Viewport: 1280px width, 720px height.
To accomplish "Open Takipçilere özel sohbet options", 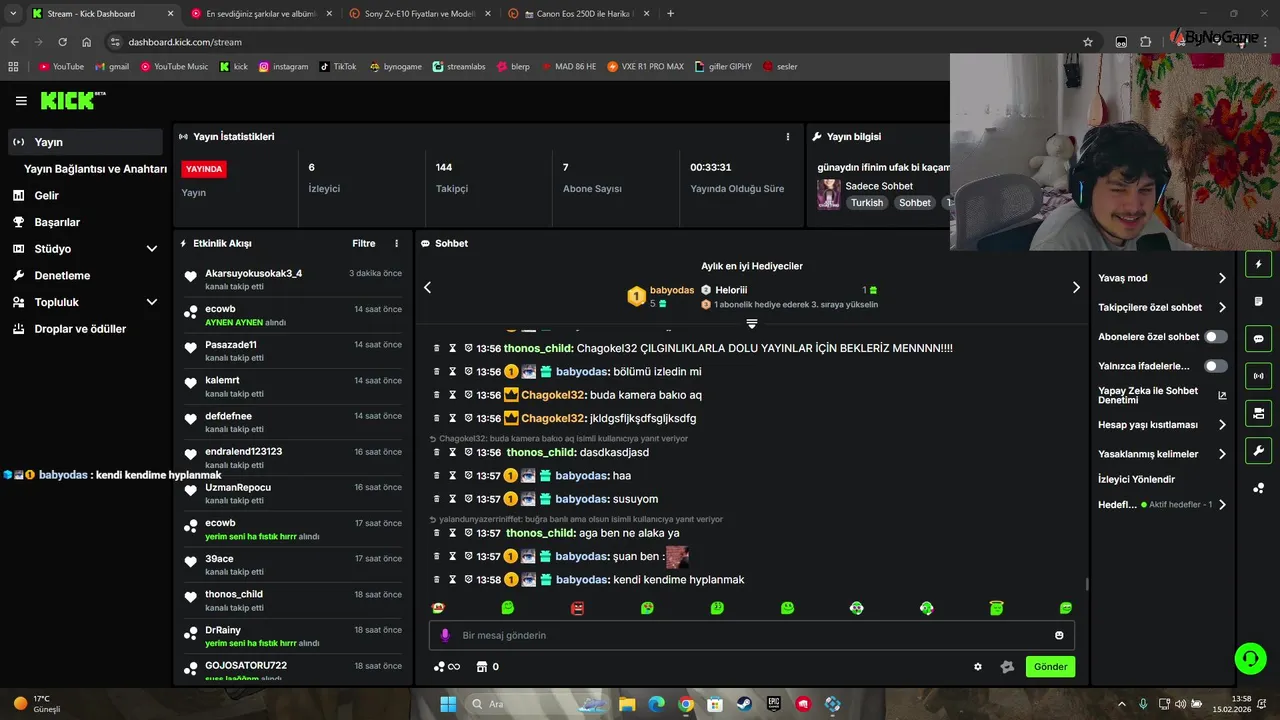I will [1222, 308].
